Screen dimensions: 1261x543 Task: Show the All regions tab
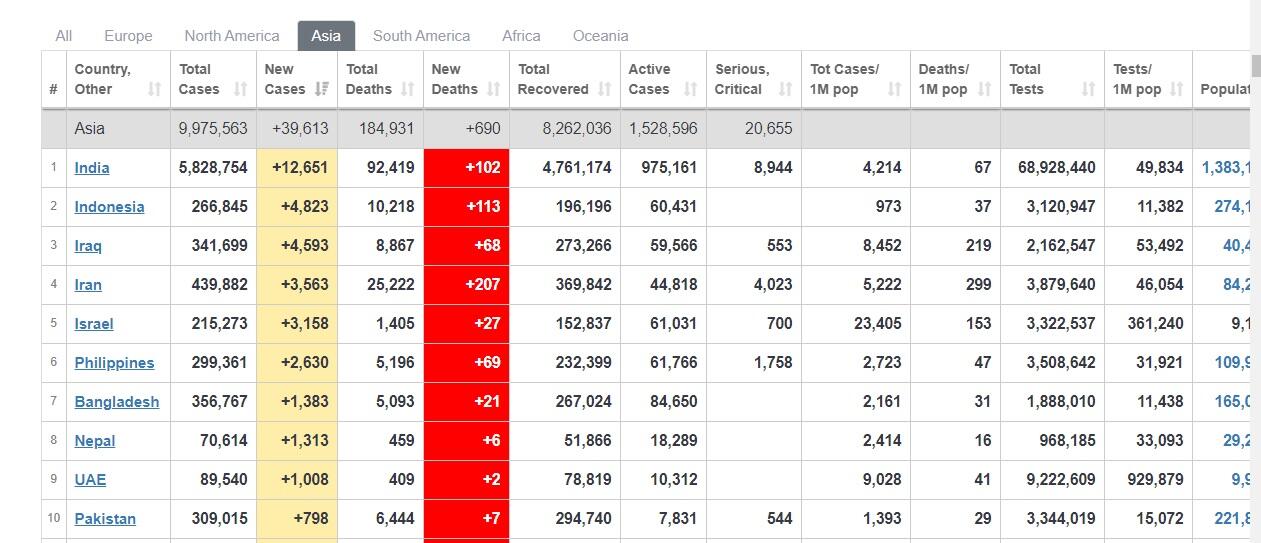coord(64,36)
